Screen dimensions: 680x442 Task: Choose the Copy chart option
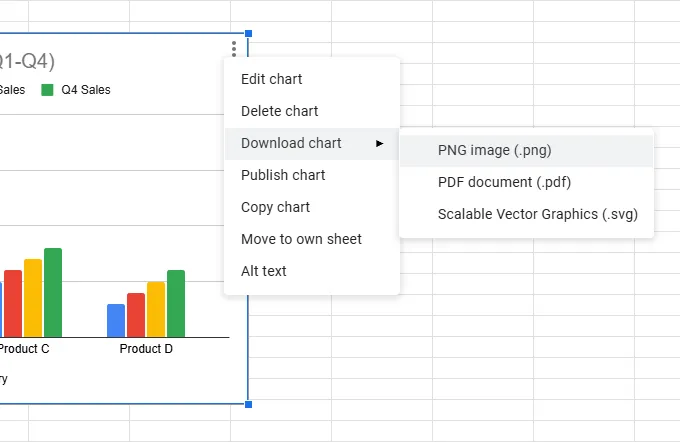[275, 207]
